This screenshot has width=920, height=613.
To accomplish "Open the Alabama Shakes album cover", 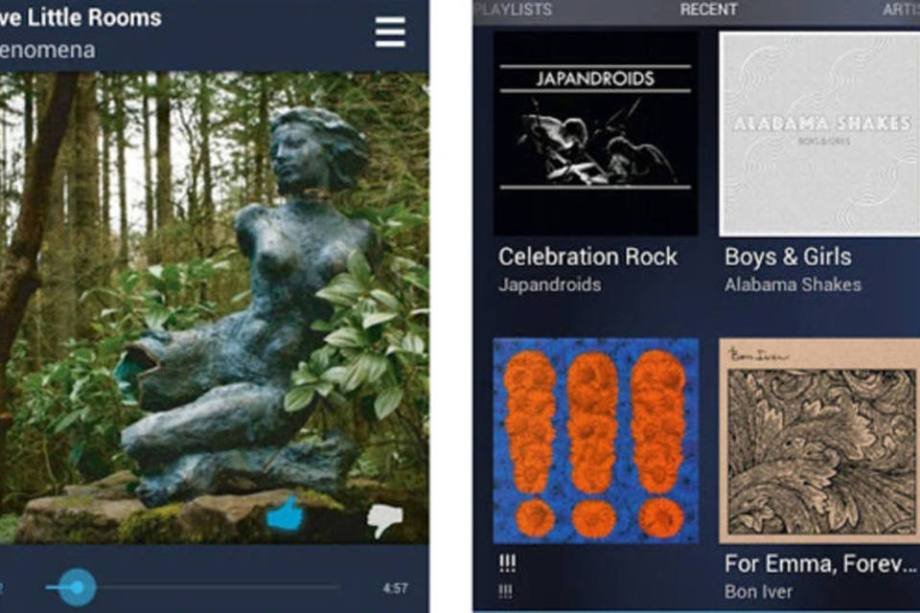I will coord(819,134).
